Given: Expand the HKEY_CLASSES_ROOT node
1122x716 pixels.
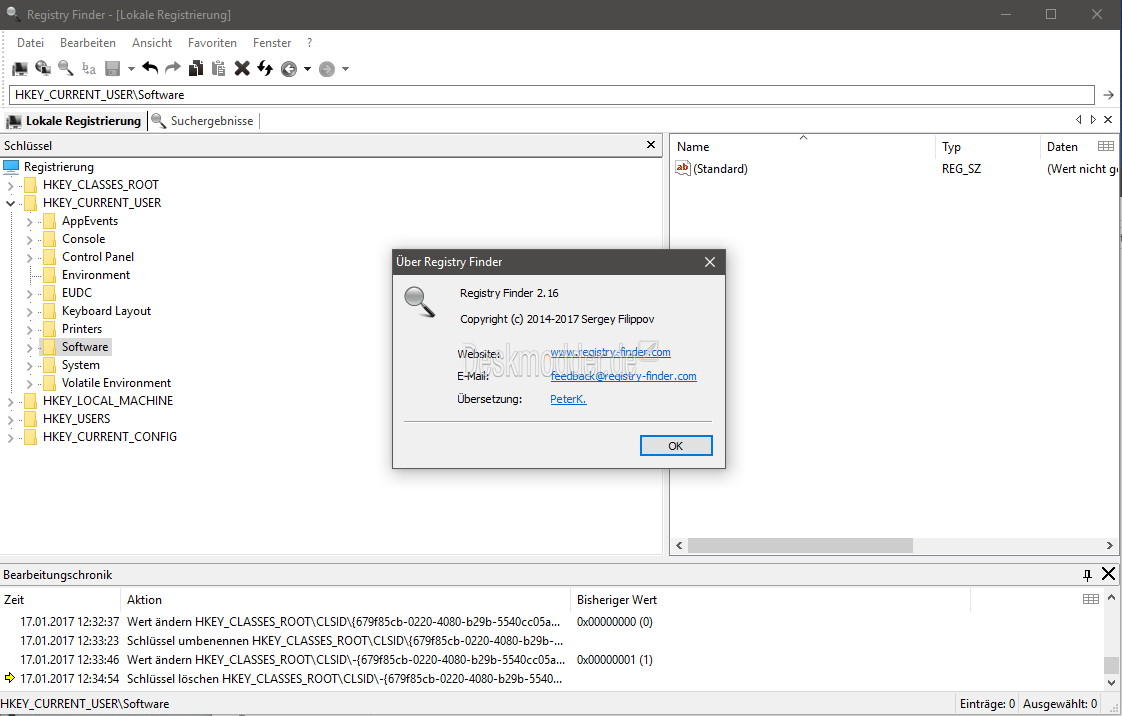Looking at the screenshot, I should click(x=10, y=185).
